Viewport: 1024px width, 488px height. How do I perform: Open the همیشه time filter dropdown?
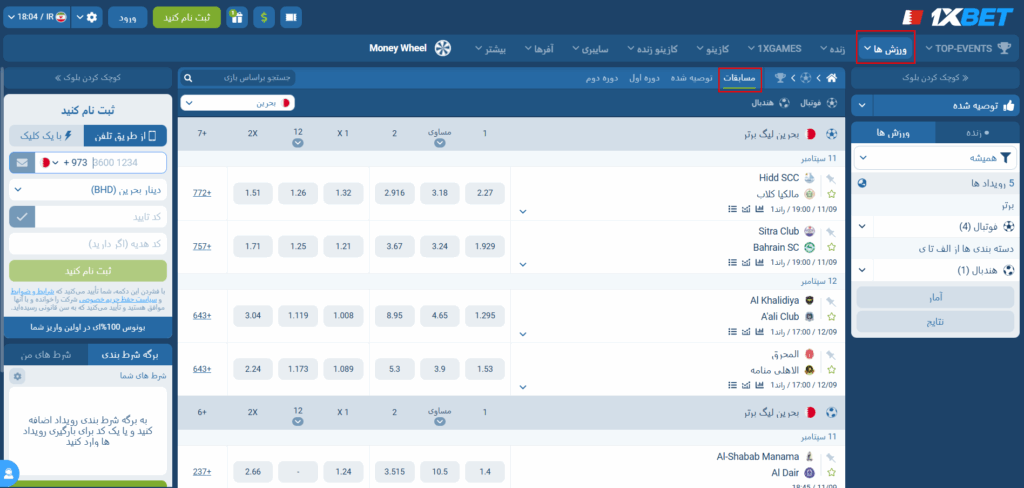[935, 157]
